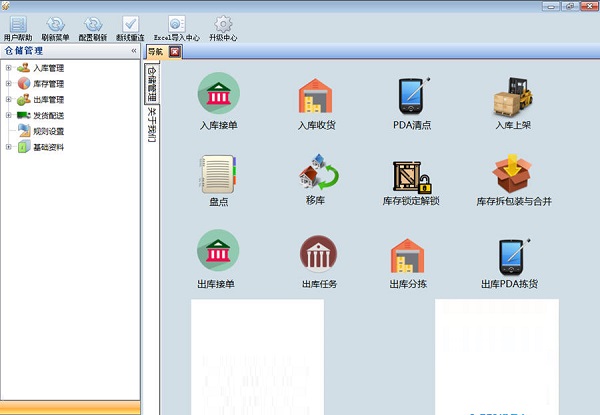Select the vertical 仓储管理 tab
Image resolution: width=600 pixels, height=415 pixels.
tap(152, 83)
